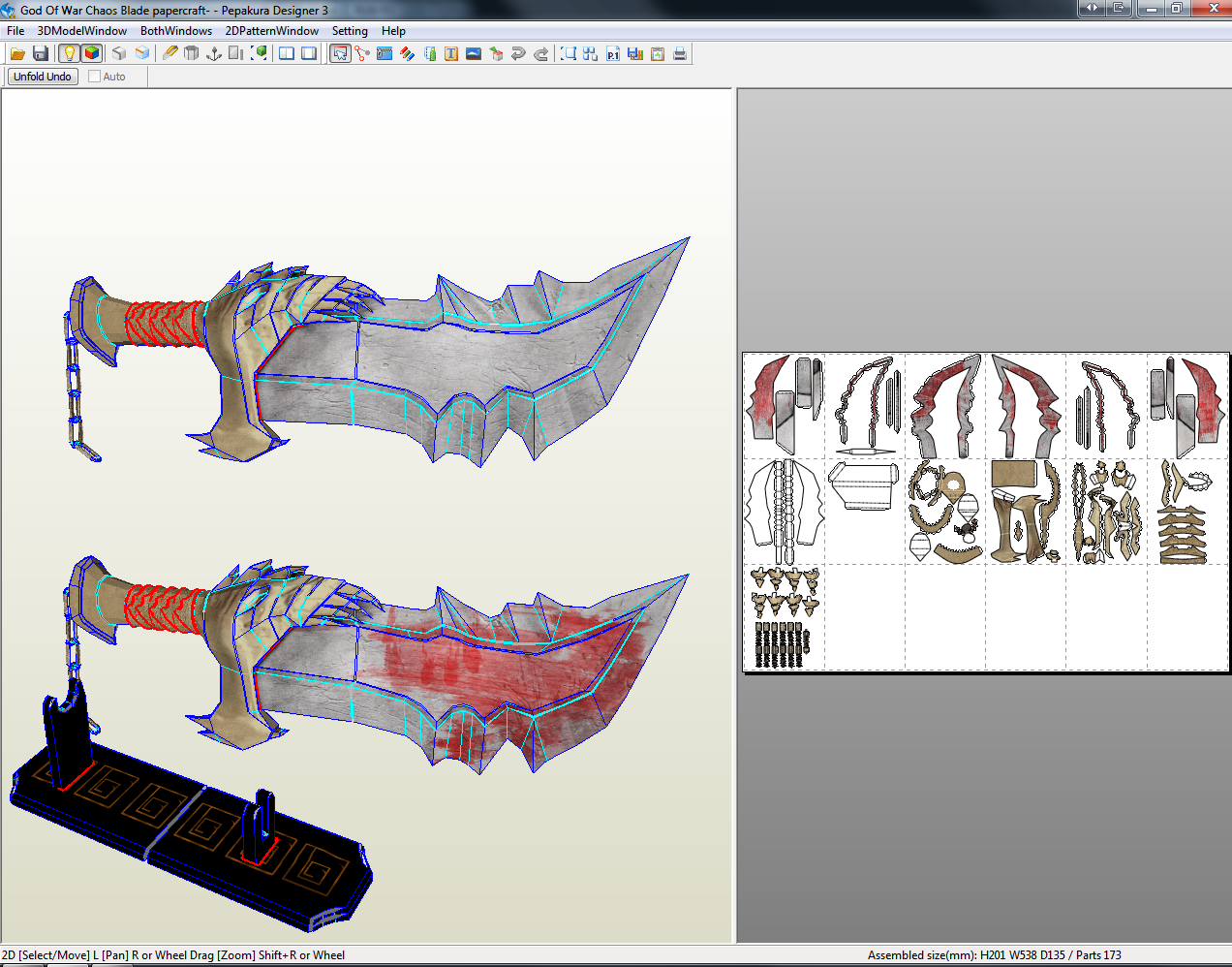Open the BothWindows menu
This screenshot has height=967, width=1232.
[x=176, y=31]
